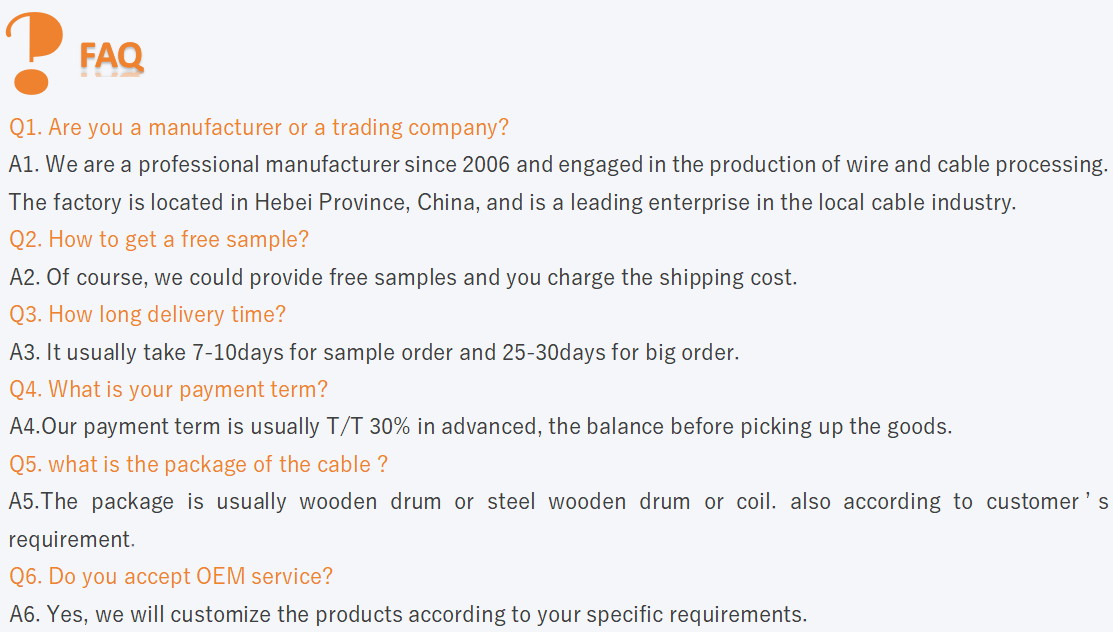Click the word "OEM" in question Q6

(218, 577)
